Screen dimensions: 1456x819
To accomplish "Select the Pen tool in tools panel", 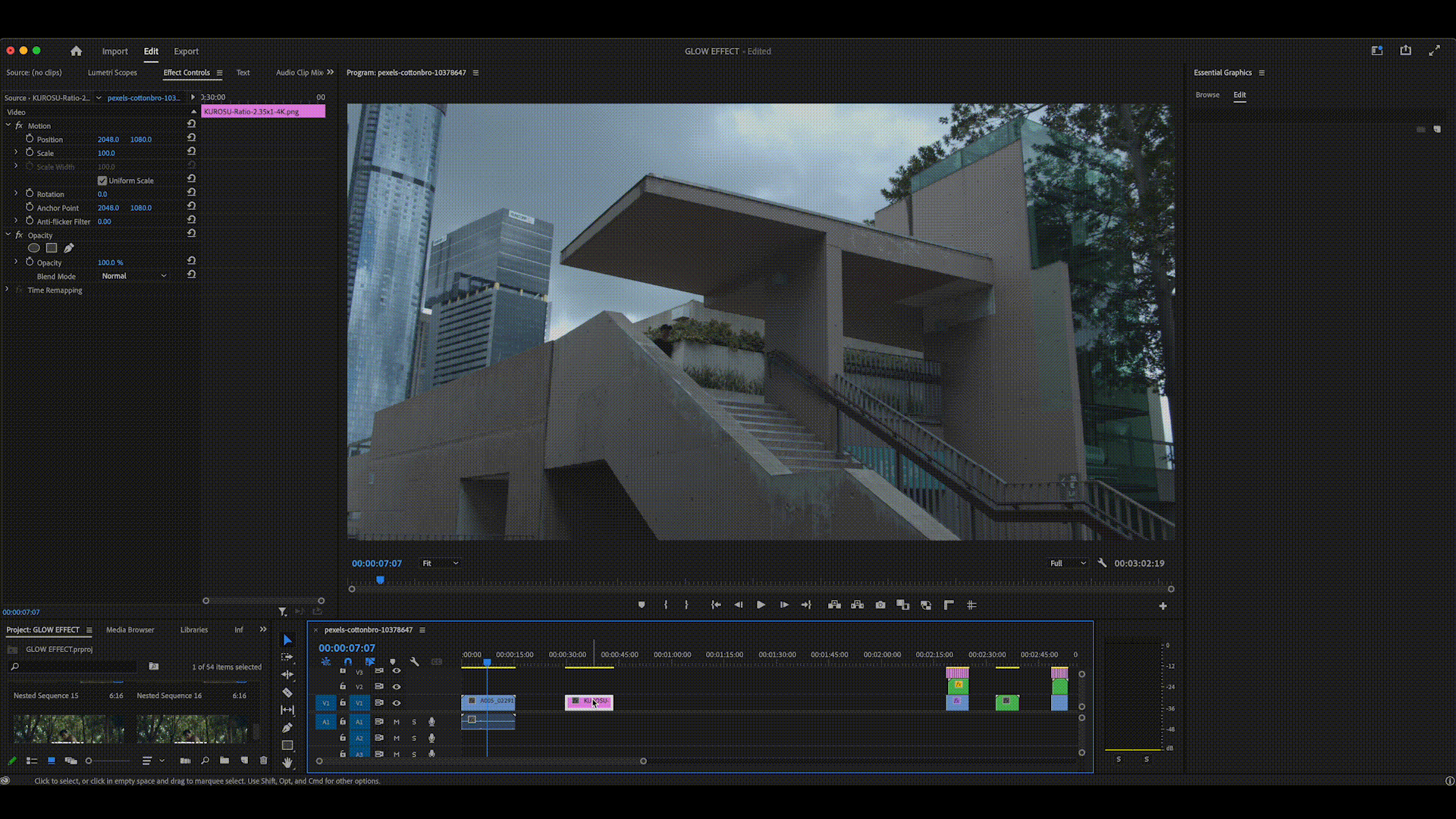I will click(x=287, y=728).
